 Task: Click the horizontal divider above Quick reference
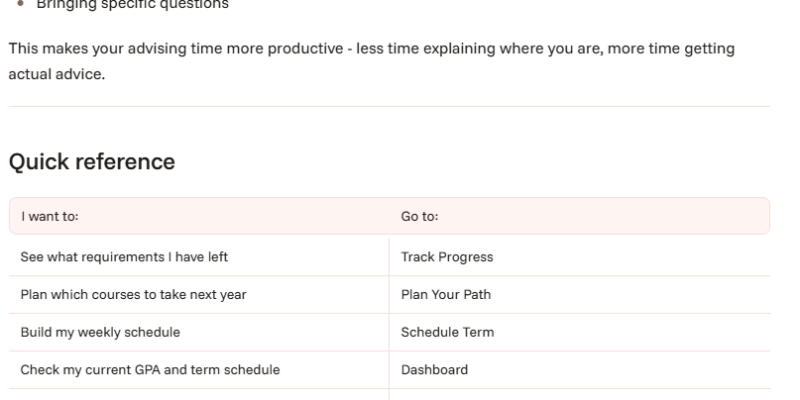tap(389, 107)
